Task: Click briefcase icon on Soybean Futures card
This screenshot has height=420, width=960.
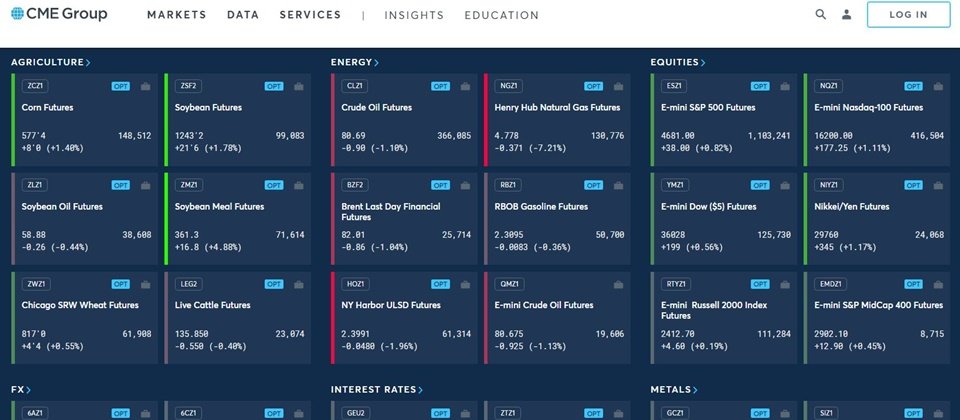Action: [299, 86]
